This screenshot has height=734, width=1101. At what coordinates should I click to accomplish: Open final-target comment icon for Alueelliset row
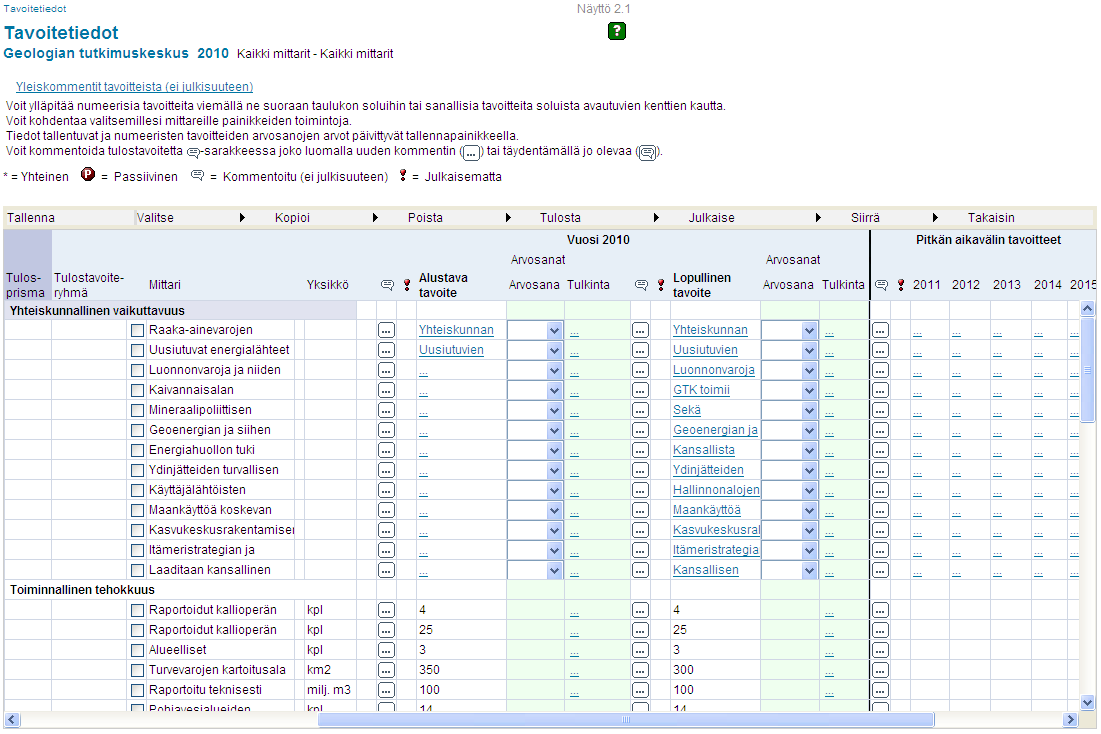tap(640, 650)
